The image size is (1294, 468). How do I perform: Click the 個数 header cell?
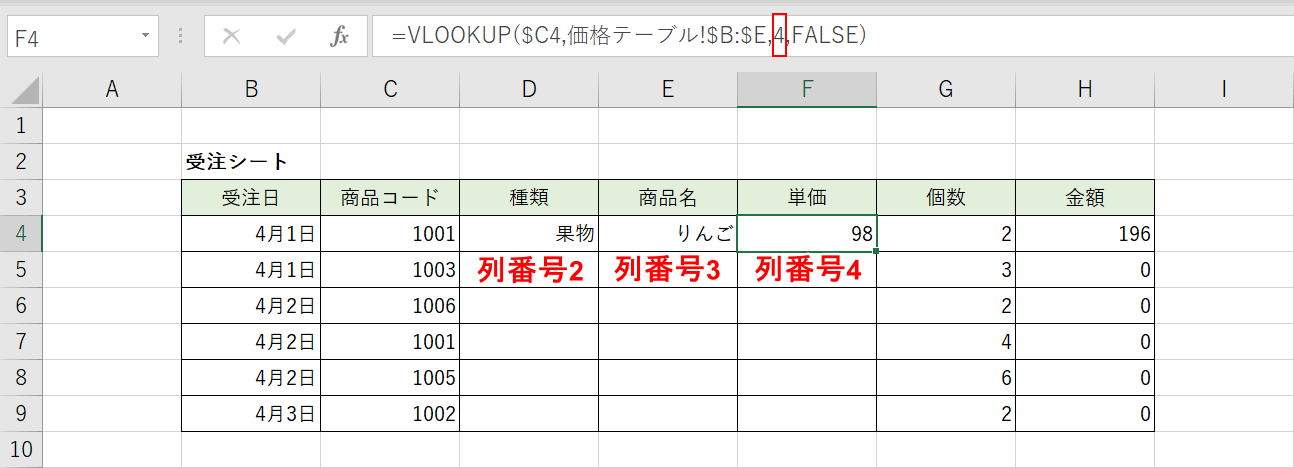946,197
